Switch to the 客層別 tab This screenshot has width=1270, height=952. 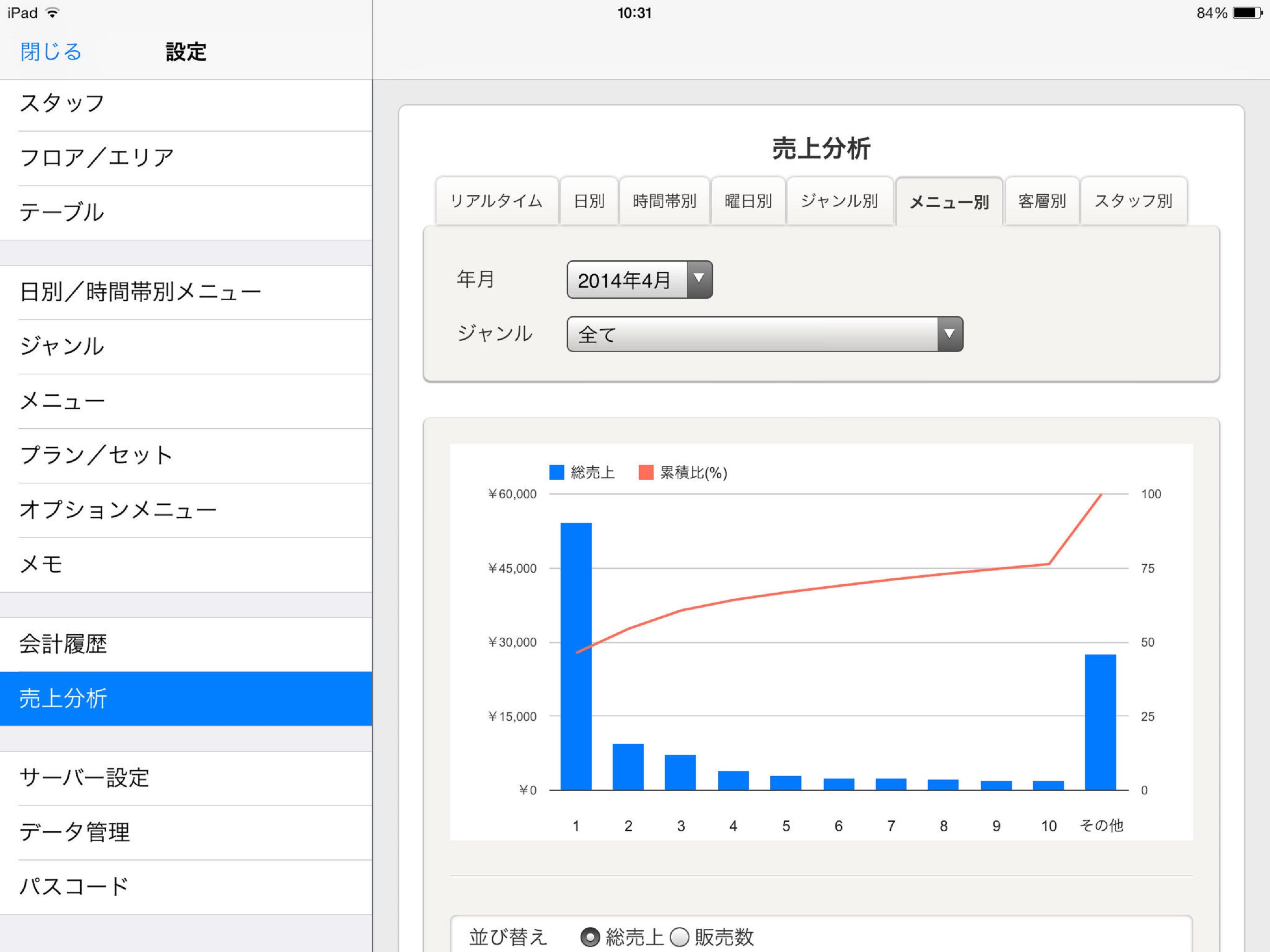[x=1041, y=201]
